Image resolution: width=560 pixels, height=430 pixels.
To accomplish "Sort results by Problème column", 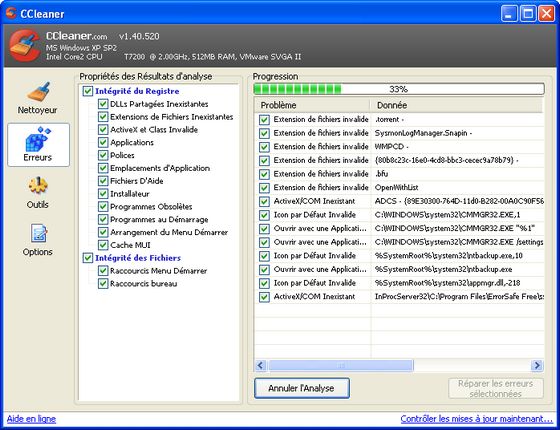I will [312, 105].
